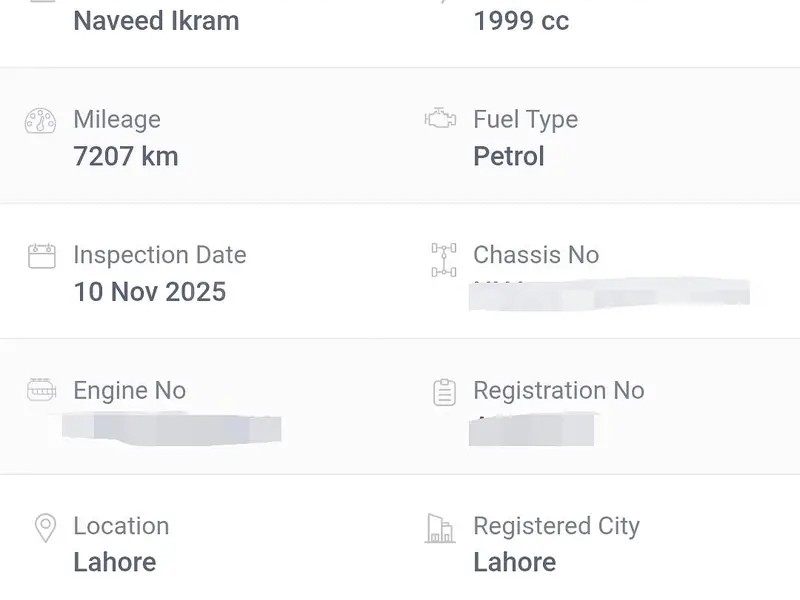Click the Fuel Type engine icon
Viewport: 800px width, 600px height.
coord(441,120)
